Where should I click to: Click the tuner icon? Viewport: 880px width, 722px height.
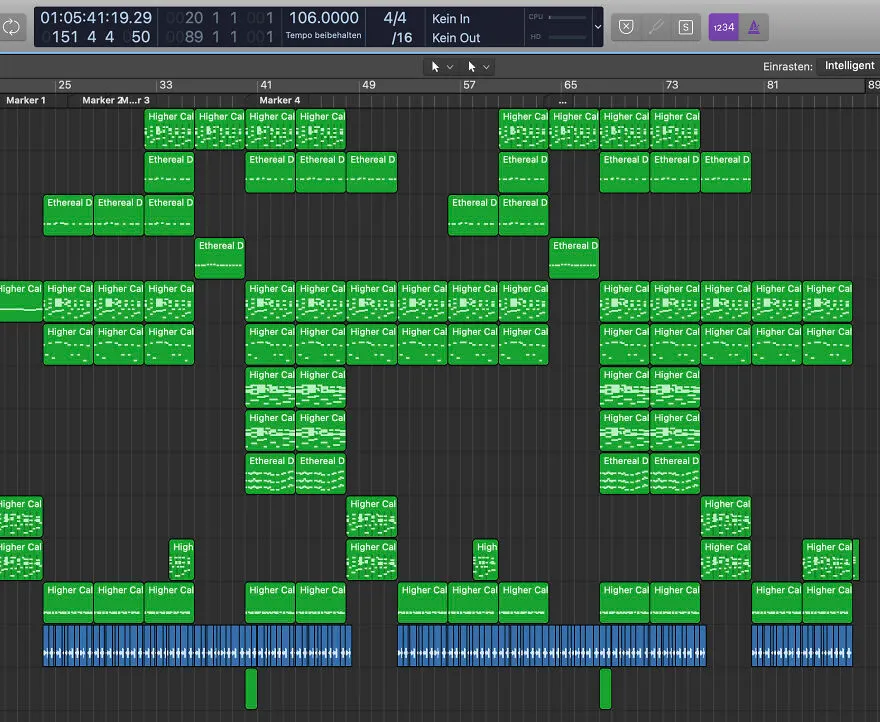pyautogui.click(x=656, y=27)
